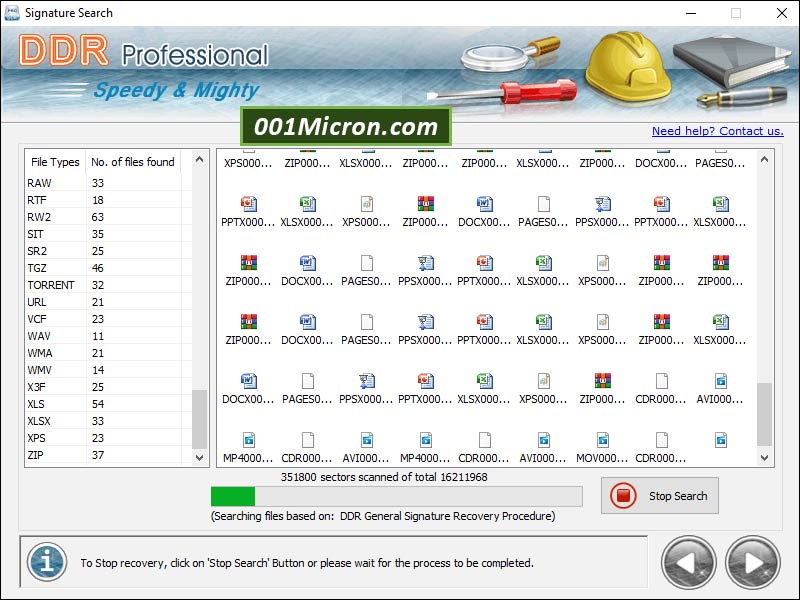Click the URL file type row
Screen dimensions: 800x600
(104, 302)
